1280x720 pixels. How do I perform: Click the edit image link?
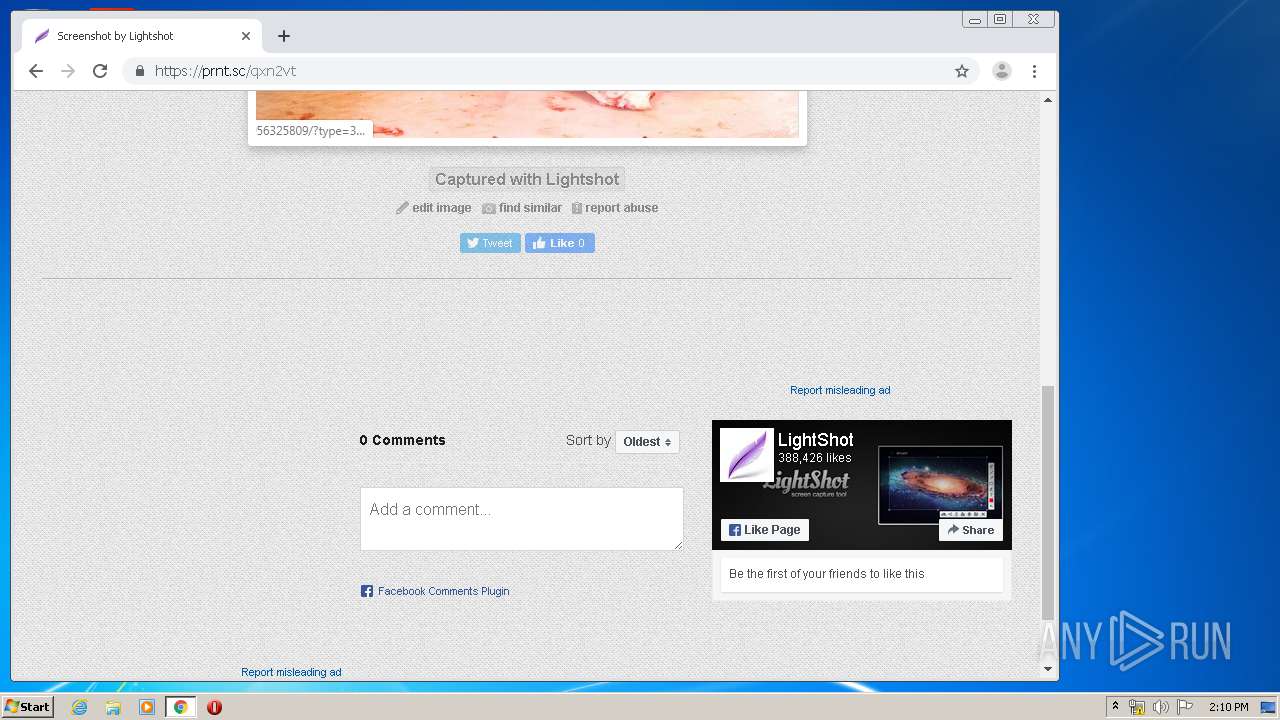click(434, 208)
